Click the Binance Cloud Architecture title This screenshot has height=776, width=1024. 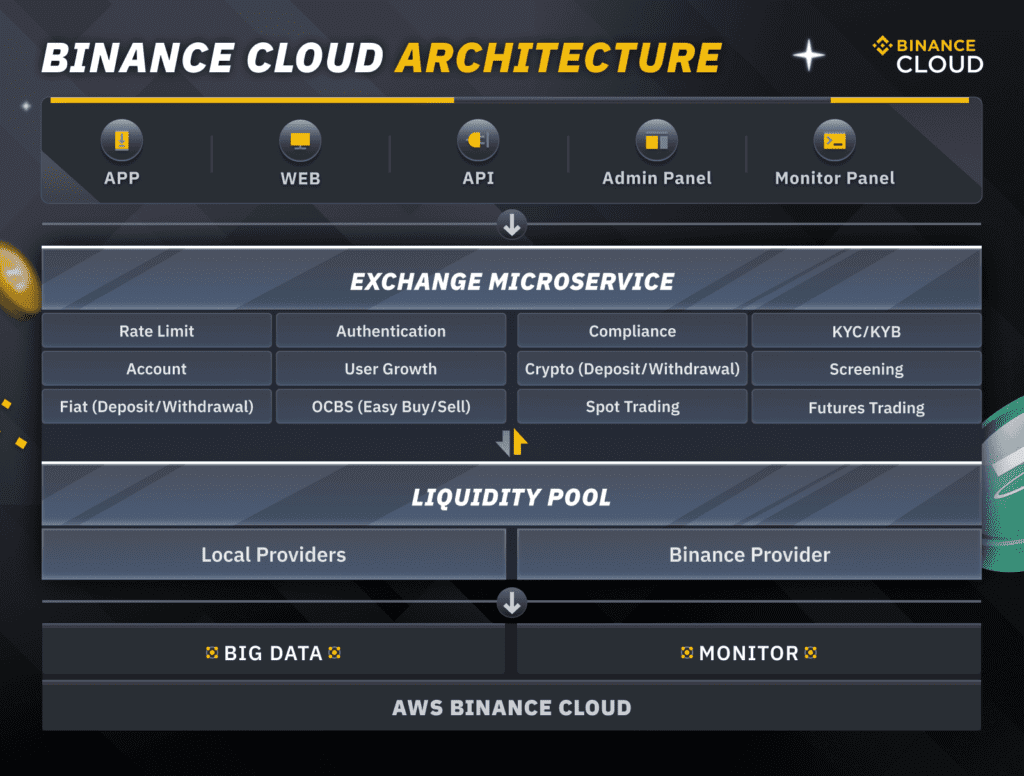[382, 57]
